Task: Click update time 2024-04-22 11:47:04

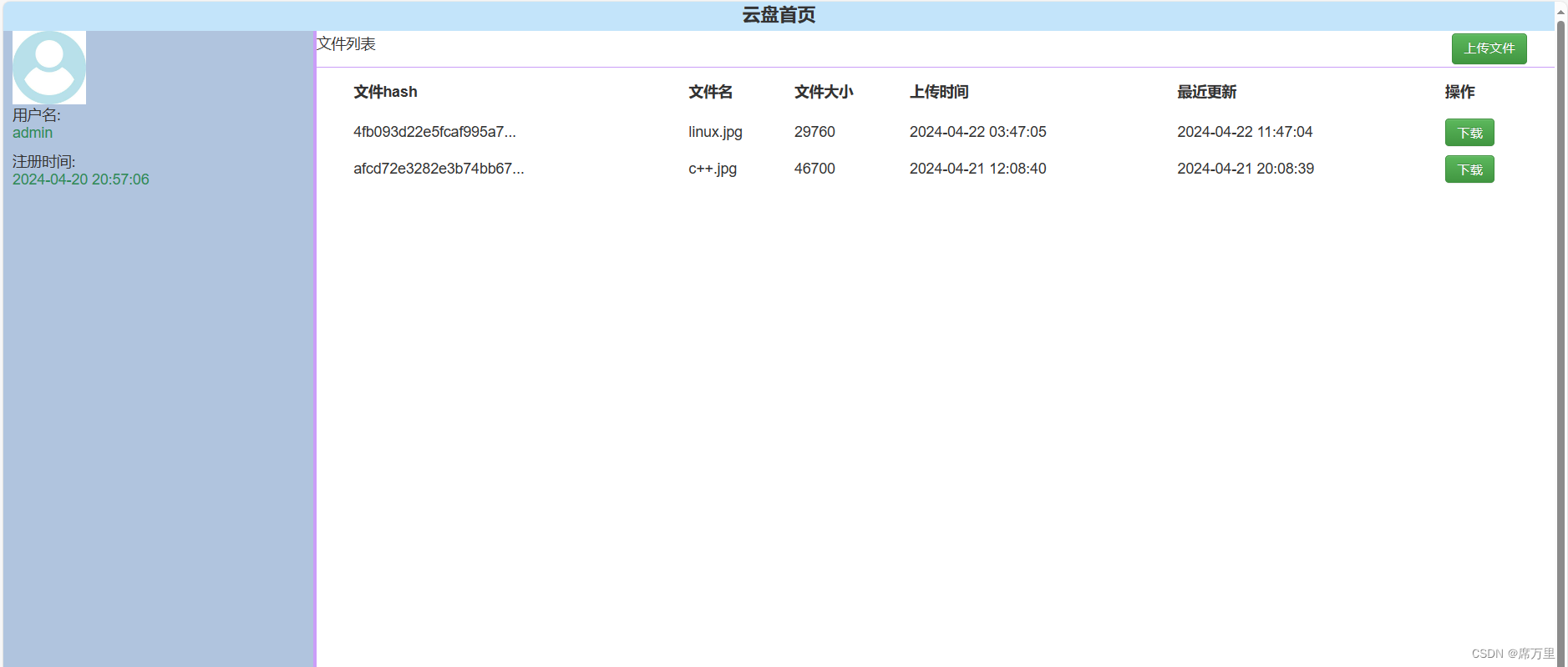Action: 1245,132
